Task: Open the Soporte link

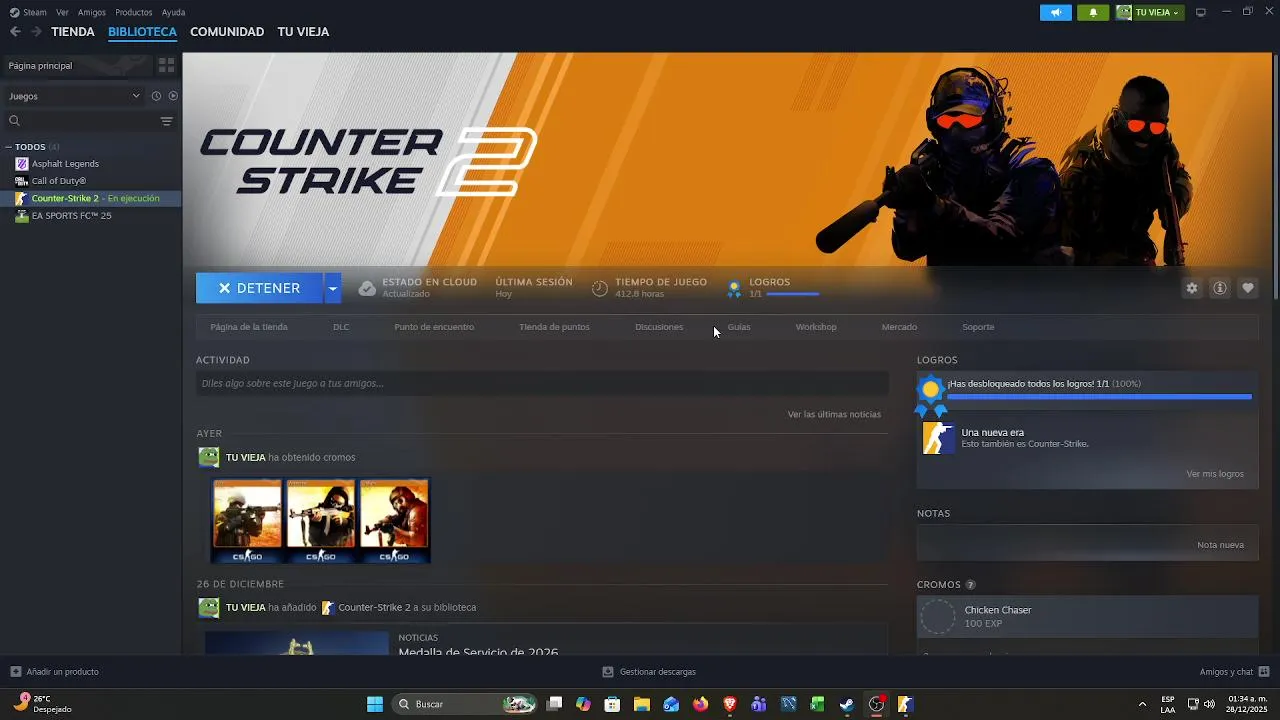Action: pyautogui.click(x=978, y=327)
